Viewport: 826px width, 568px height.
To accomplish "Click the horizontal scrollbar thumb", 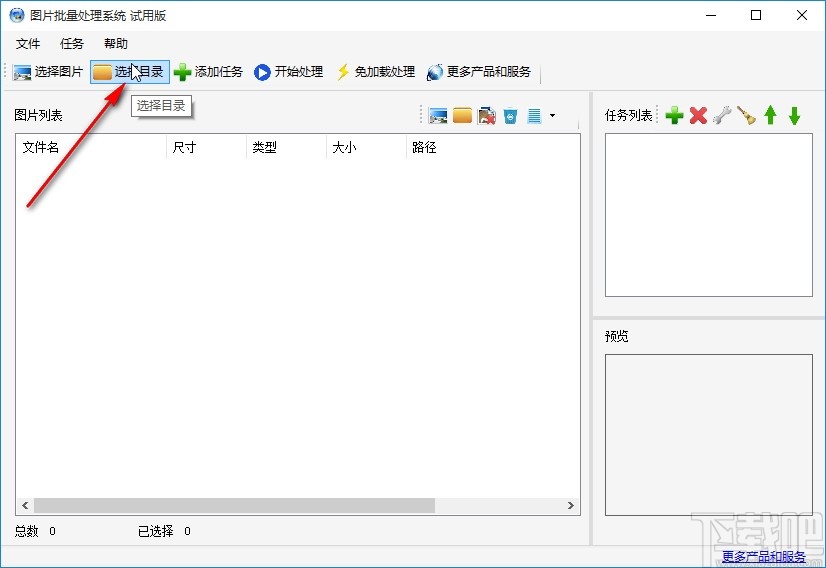I will point(234,505).
